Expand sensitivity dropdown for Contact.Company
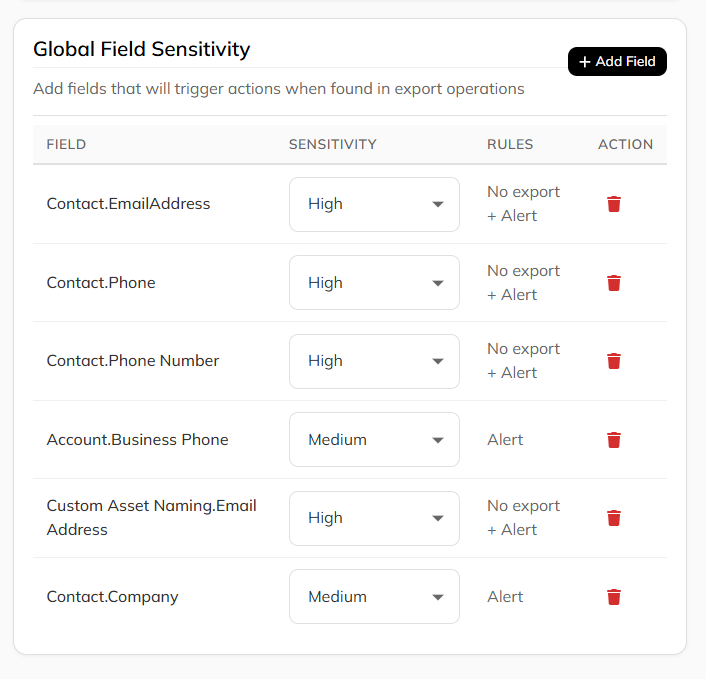 coord(374,597)
